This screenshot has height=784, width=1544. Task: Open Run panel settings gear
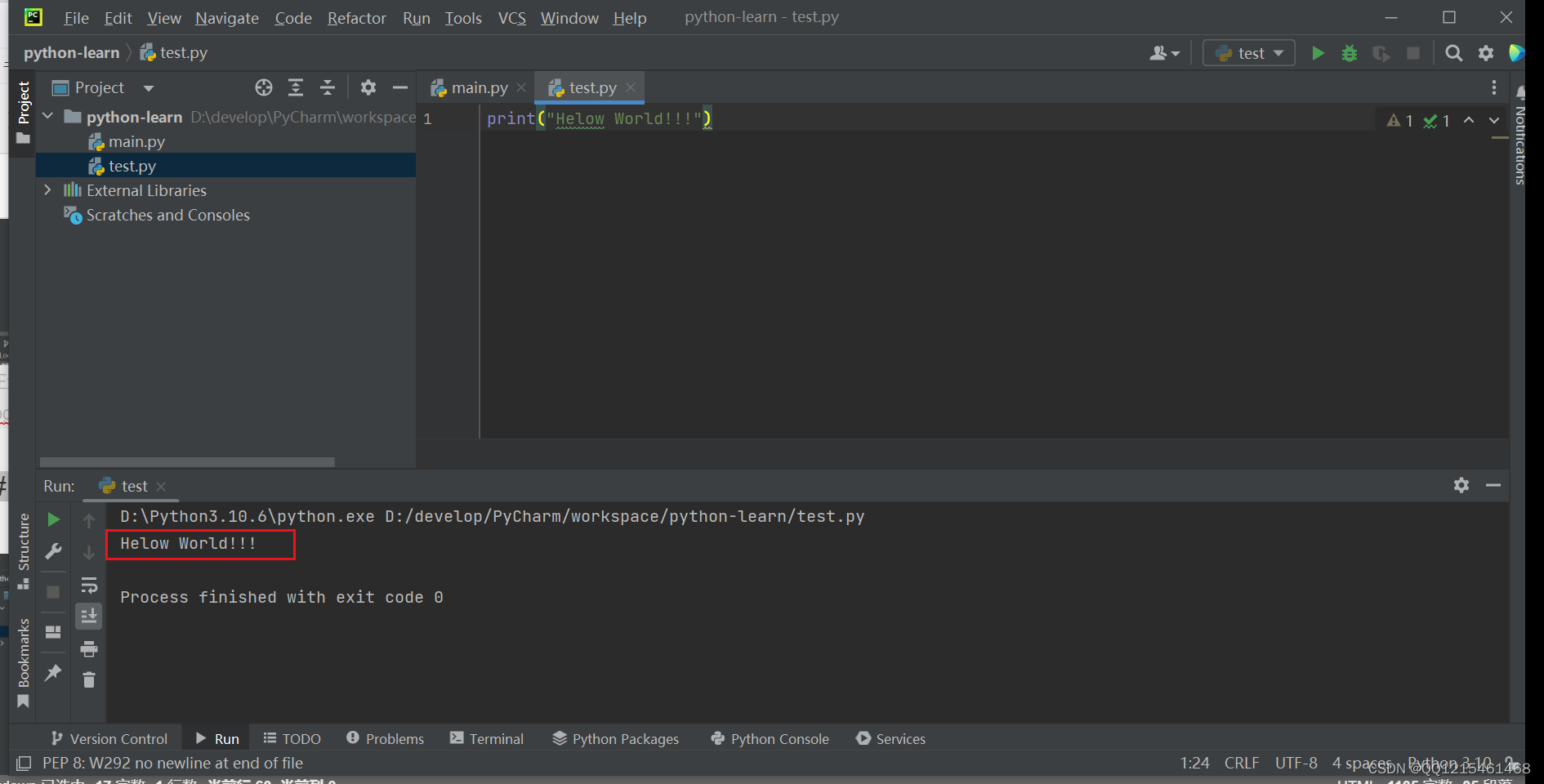tap(1461, 485)
